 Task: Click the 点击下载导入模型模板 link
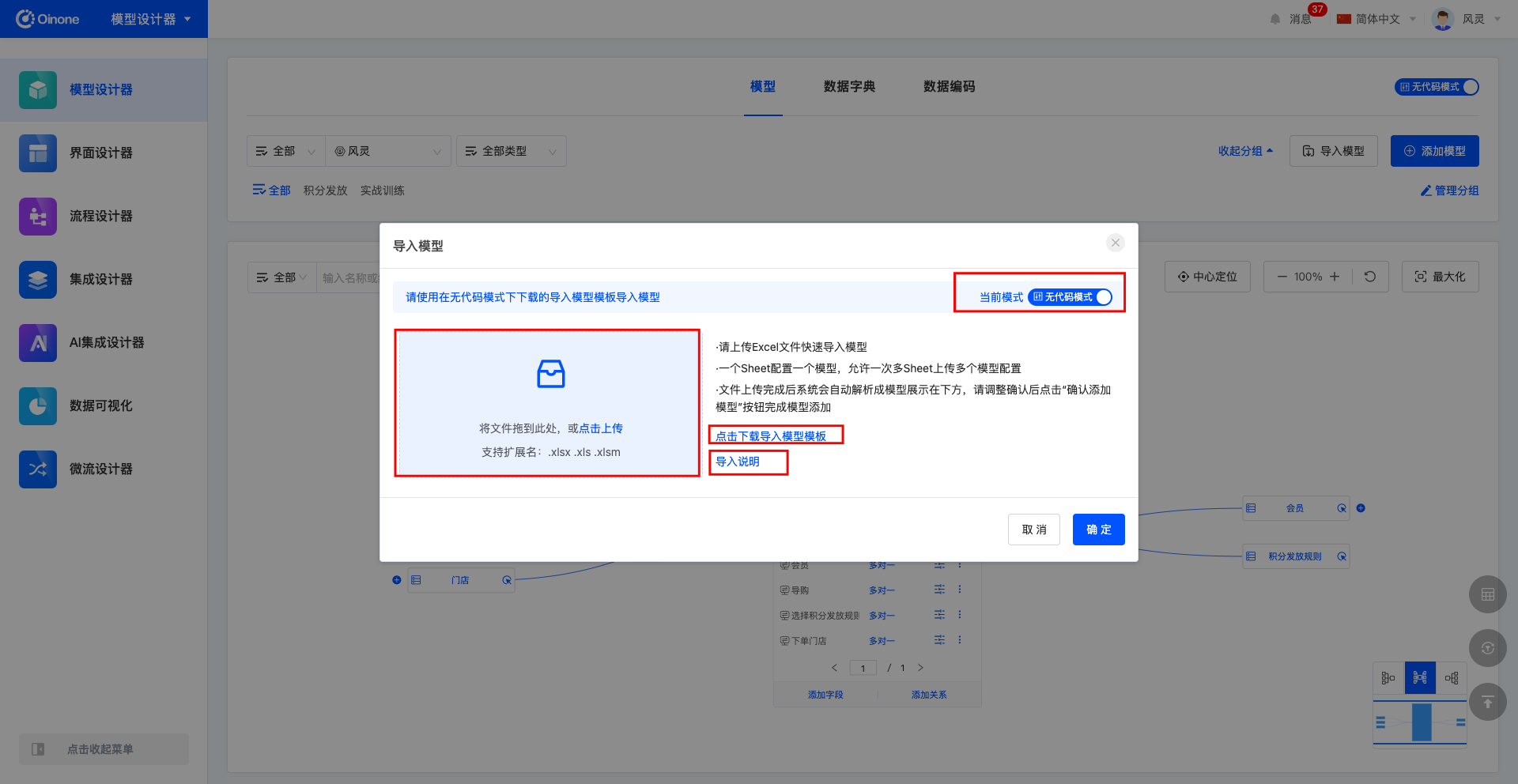pyautogui.click(x=771, y=436)
